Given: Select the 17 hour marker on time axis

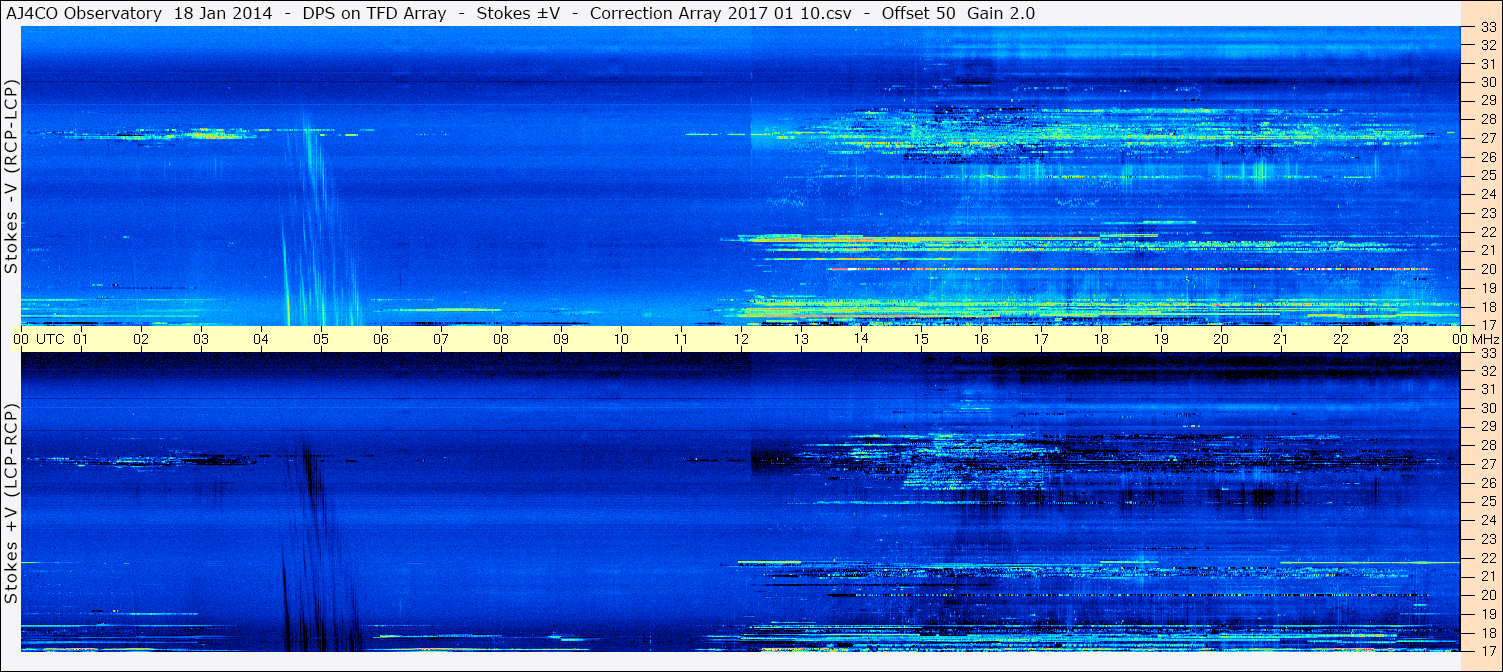Looking at the screenshot, I should coord(1041,339).
